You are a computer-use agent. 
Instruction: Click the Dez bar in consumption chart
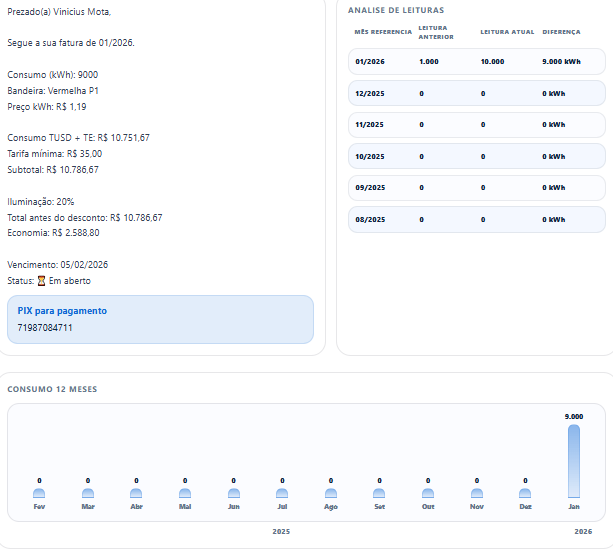(525, 493)
